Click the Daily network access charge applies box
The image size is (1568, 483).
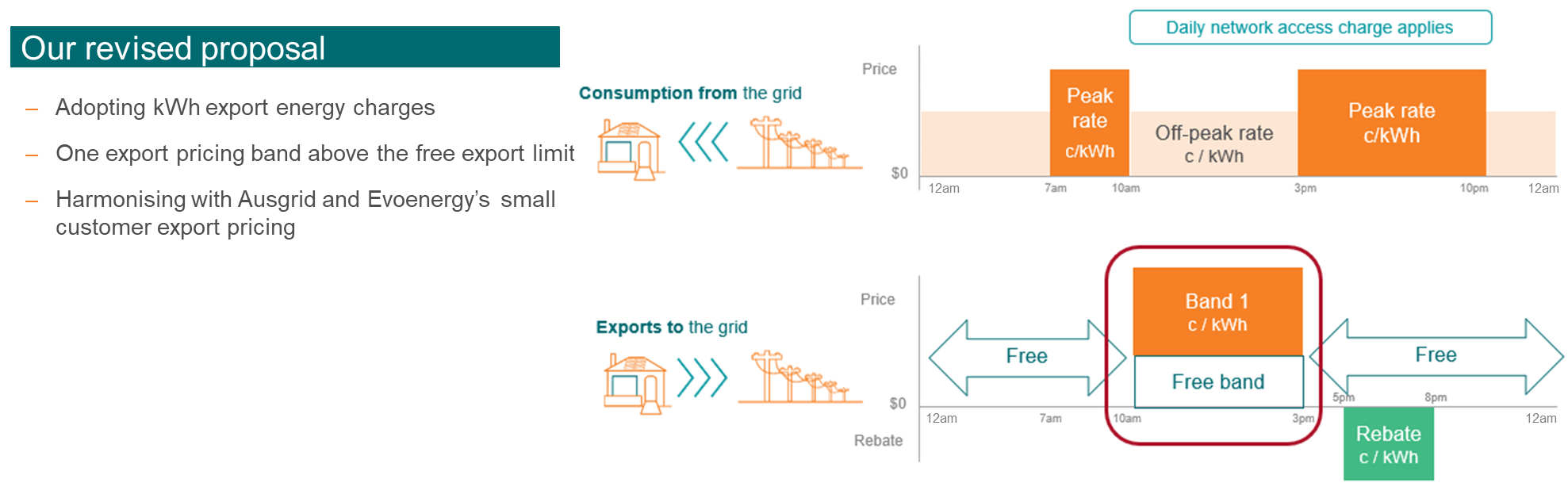(x=1310, y=28)
